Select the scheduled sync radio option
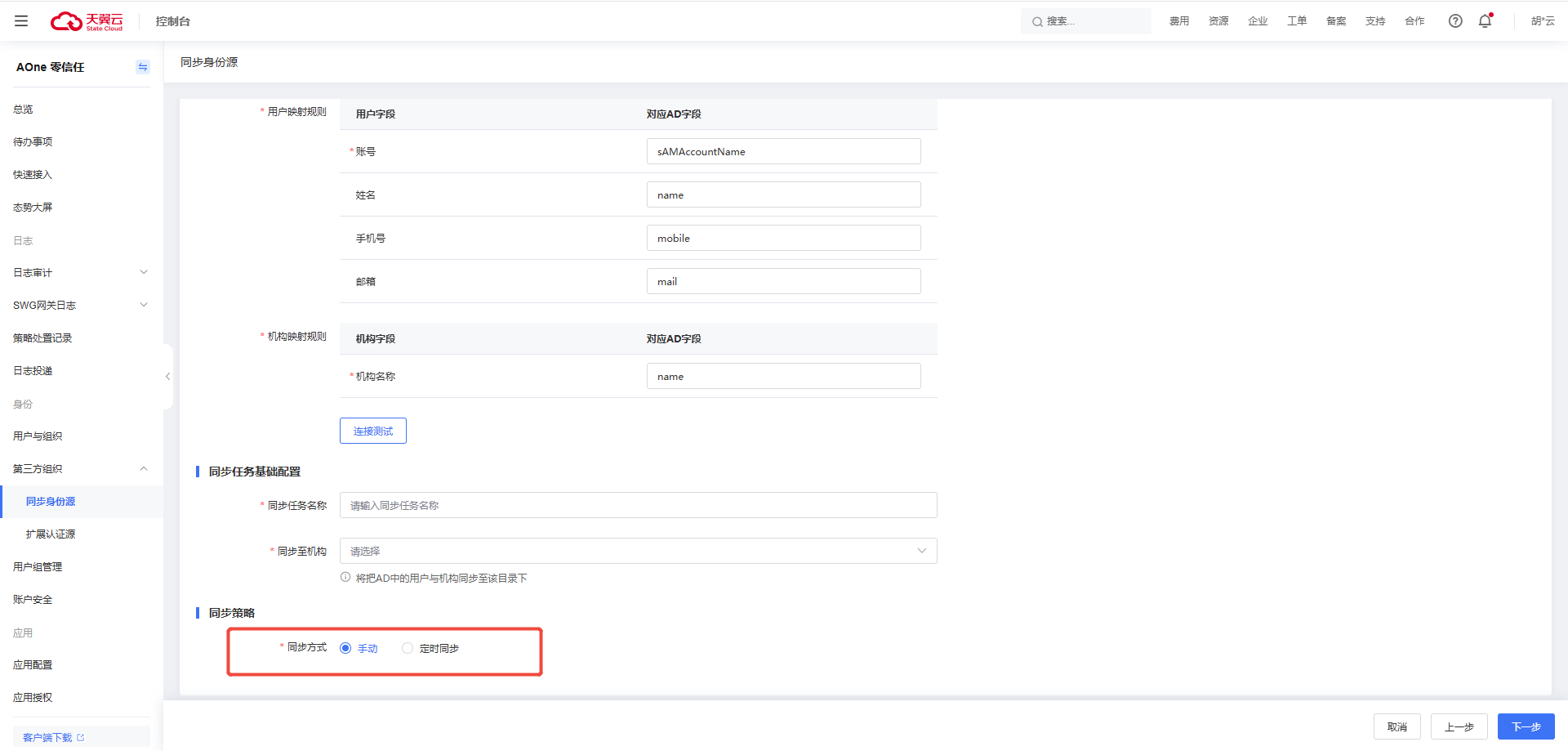 coord(408,648)
